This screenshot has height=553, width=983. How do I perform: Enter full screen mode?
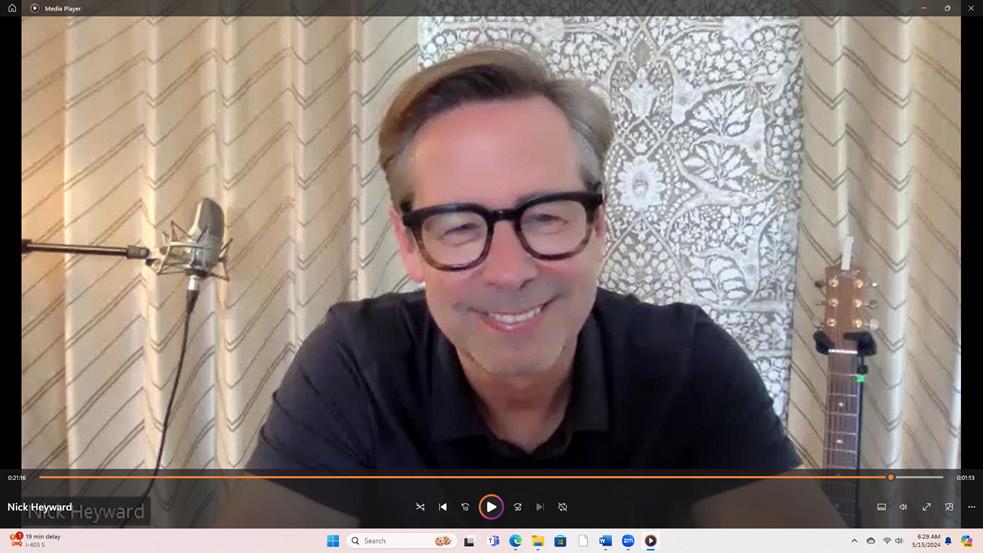[x=927, y=507]
